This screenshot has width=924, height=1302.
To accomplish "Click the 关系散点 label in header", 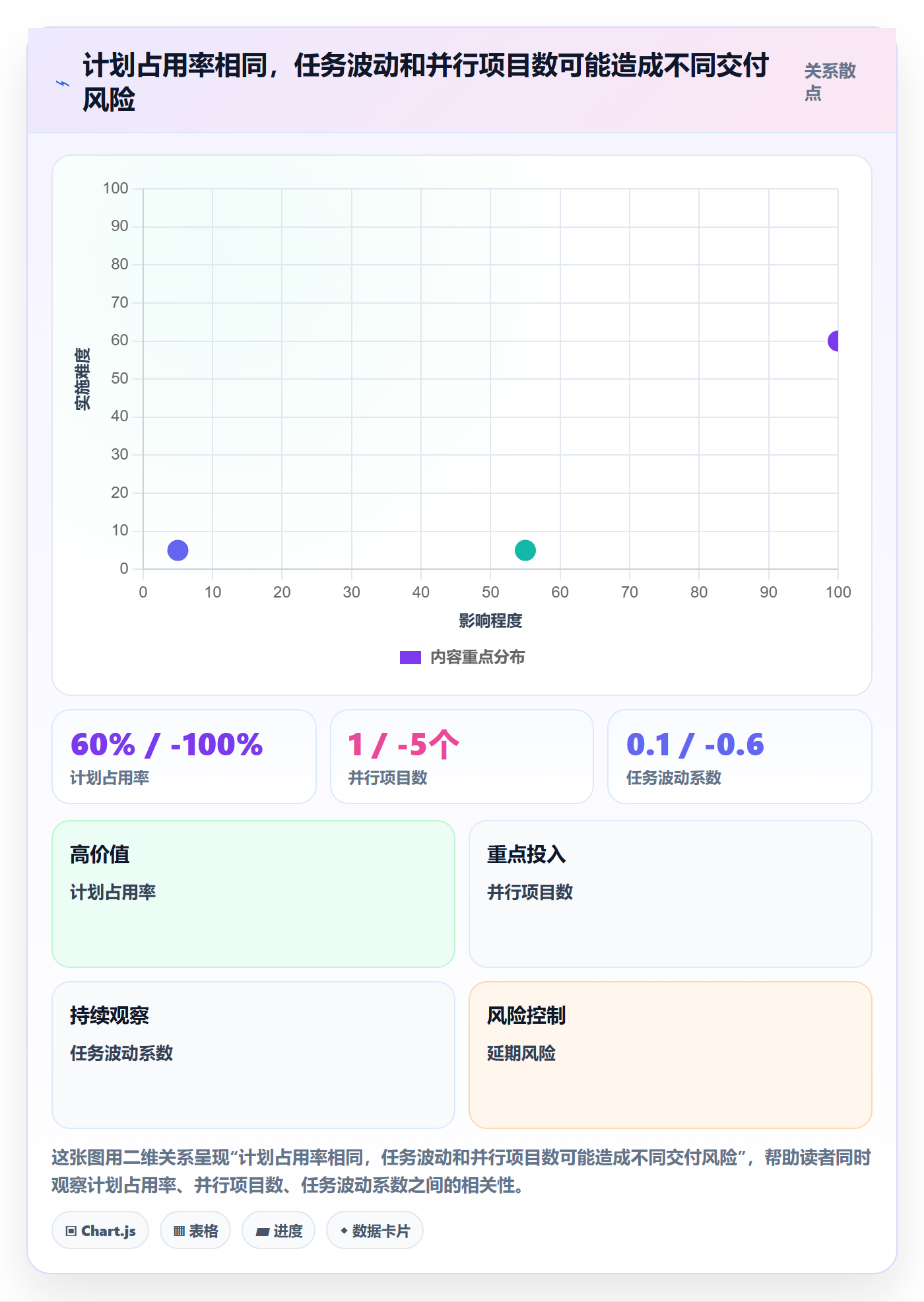I will point(830,82).
